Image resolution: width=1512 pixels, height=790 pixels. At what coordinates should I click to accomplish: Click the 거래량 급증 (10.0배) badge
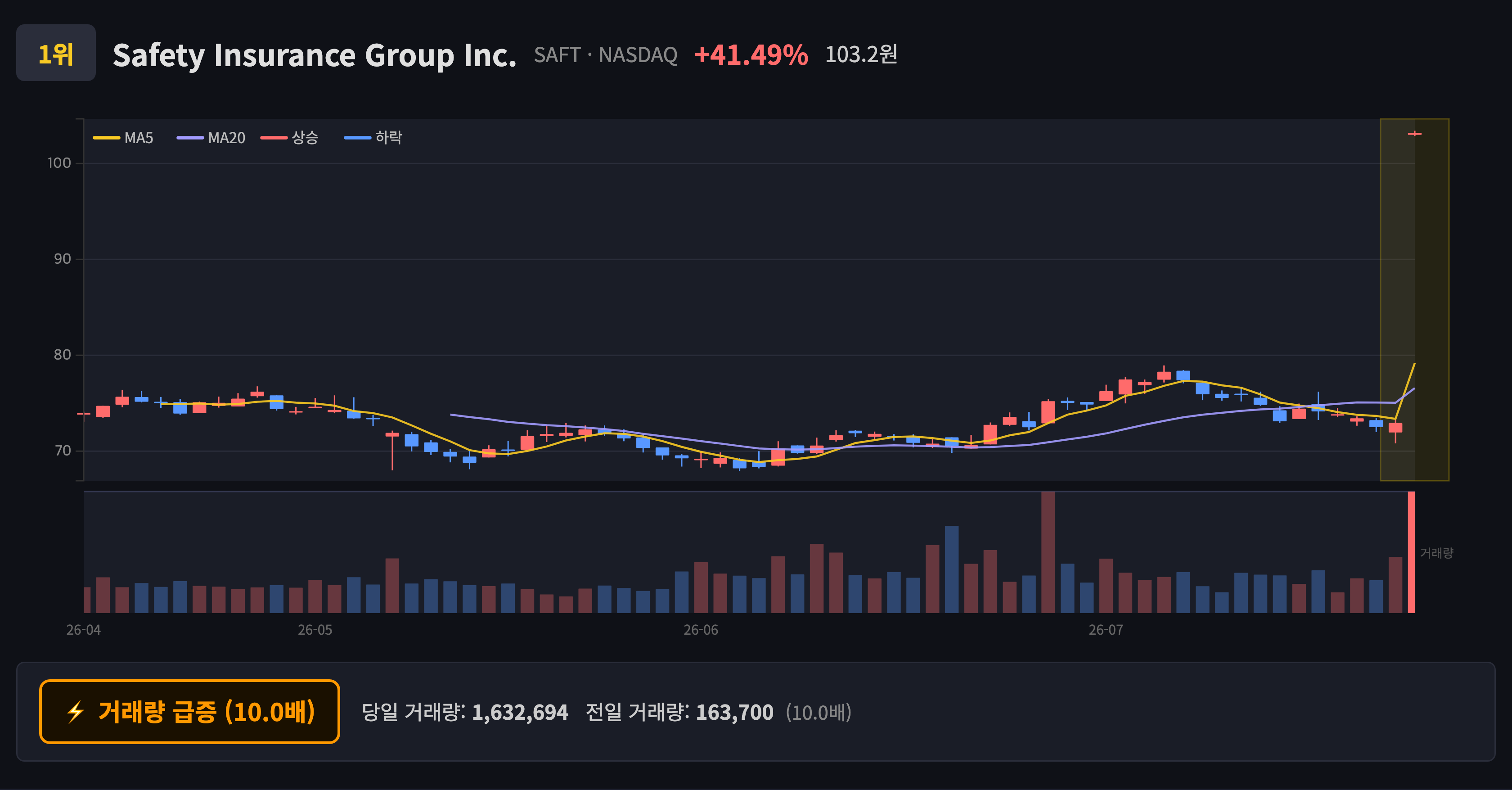(189, 711)
